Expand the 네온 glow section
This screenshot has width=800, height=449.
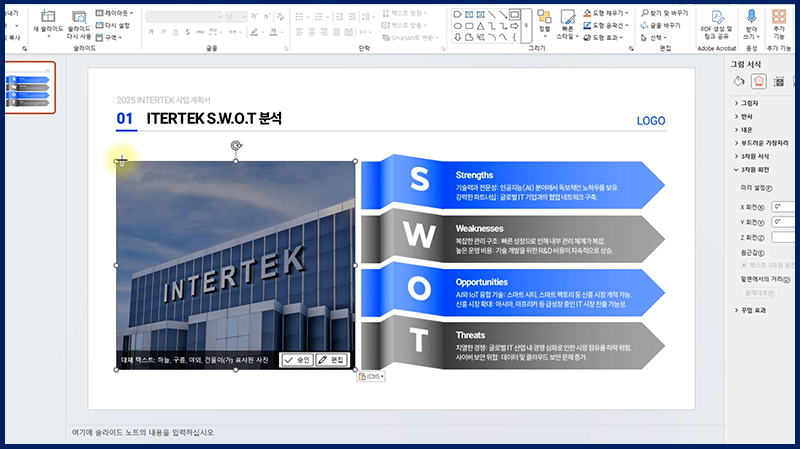743,130
